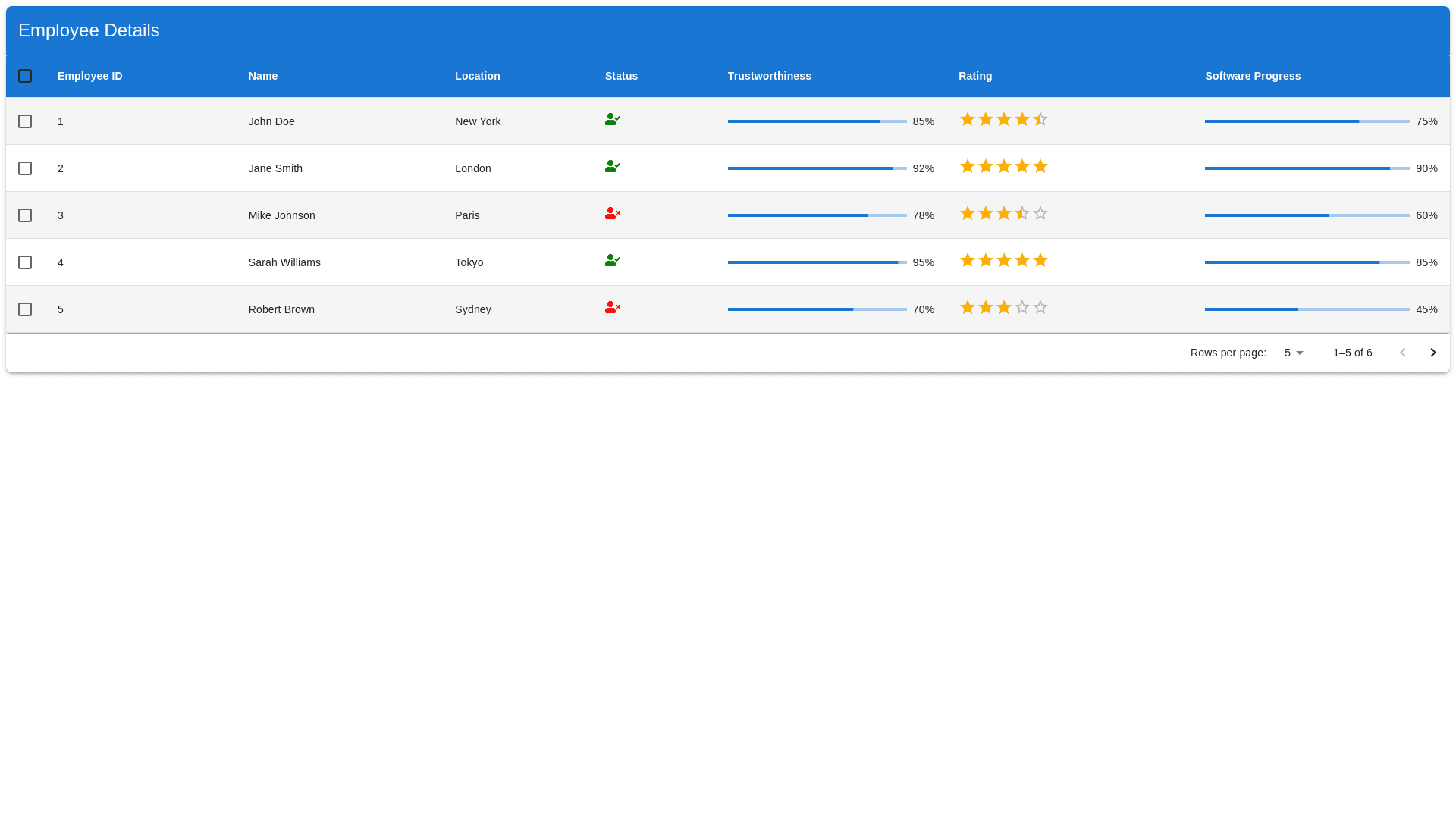
Task: Check the select-all checkbox in header
Action: pos(25,76)
